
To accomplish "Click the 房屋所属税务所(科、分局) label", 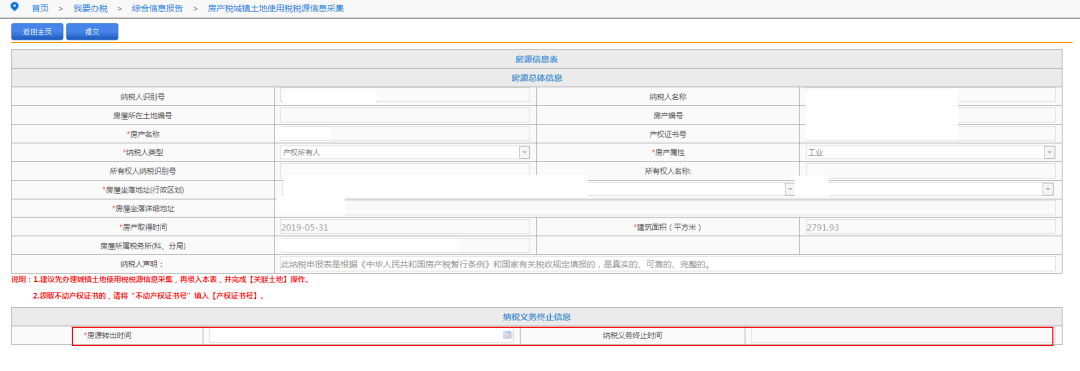I will tap(143, 245).
